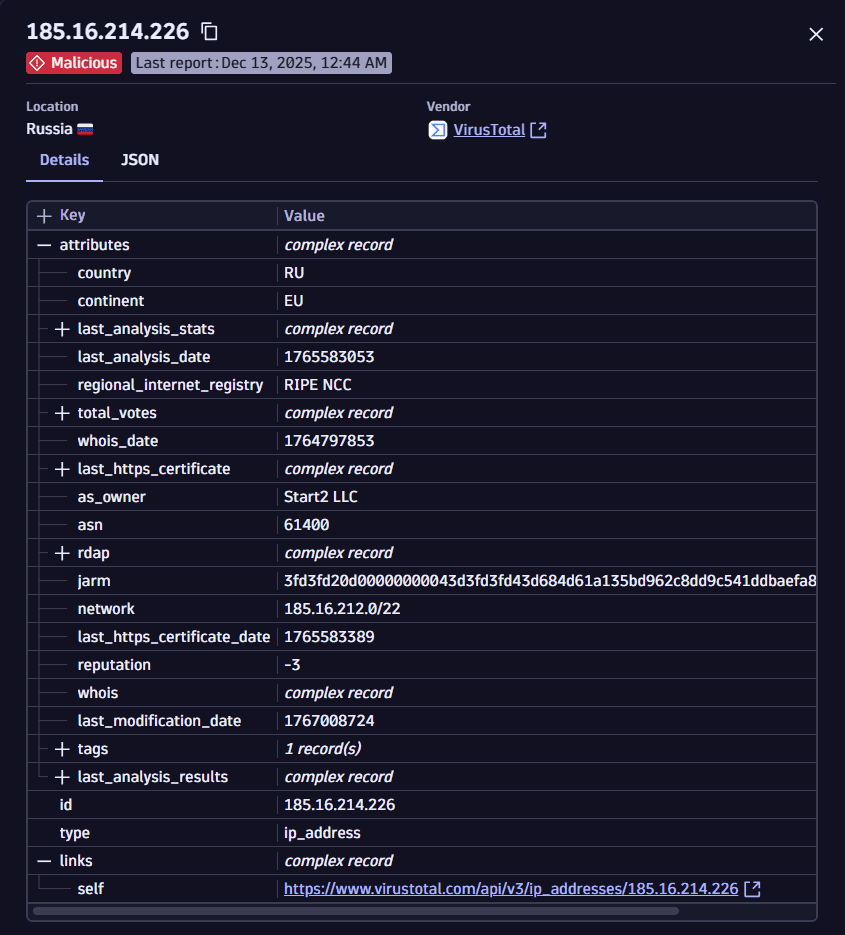The height and width of the screenshot is (935, 845).
Task: Open the VirusTotal link
Action: click(489, 129)
